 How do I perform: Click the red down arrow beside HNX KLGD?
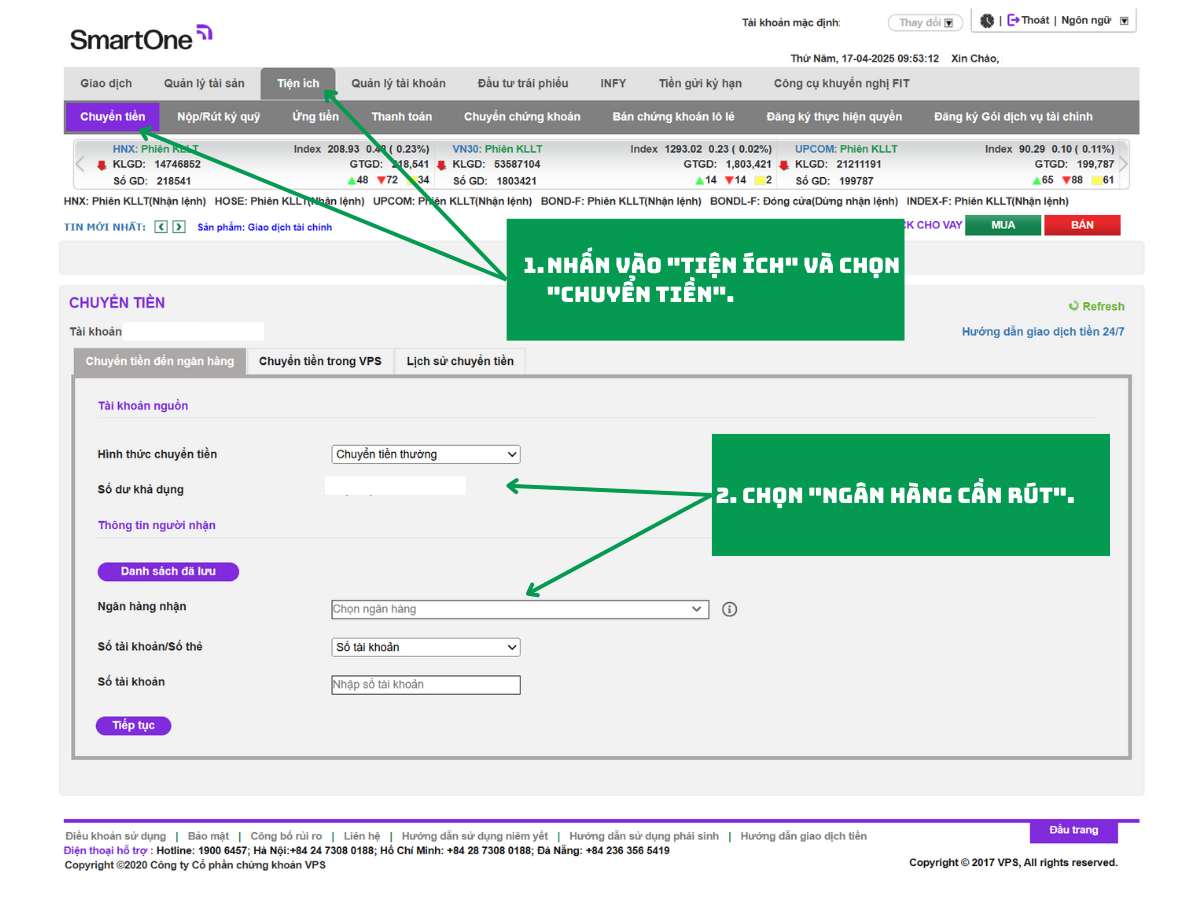click(x=102, y=165)
